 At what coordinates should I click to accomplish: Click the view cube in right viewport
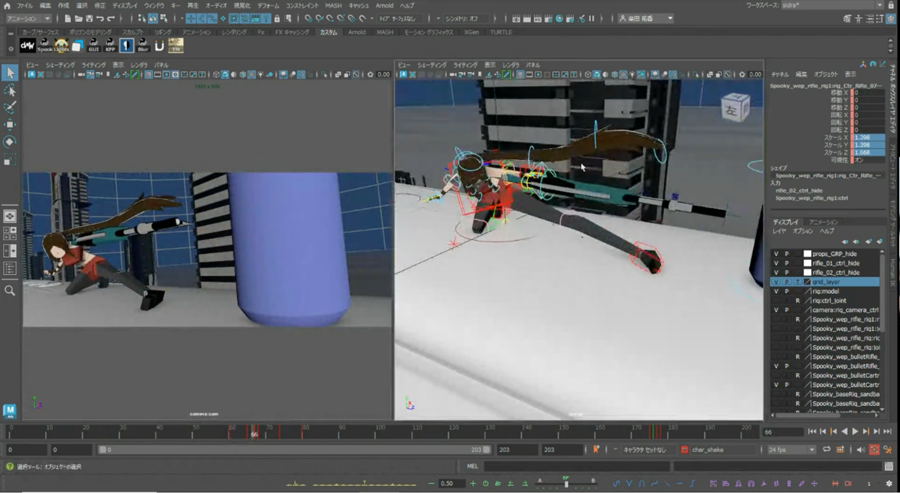[732, 106]
